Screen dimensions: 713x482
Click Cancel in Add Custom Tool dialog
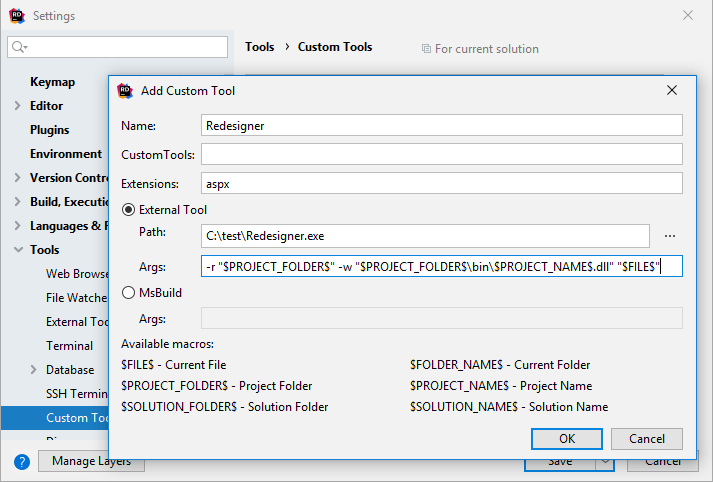click(647, 439)
